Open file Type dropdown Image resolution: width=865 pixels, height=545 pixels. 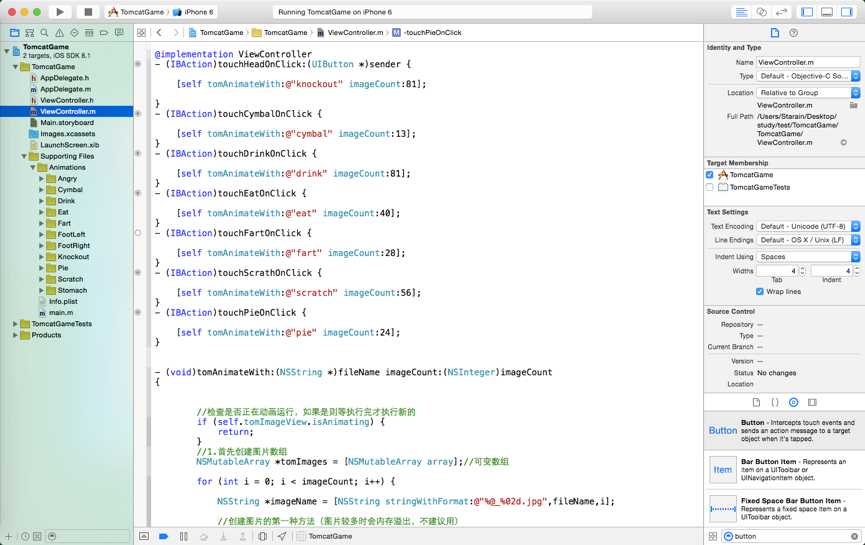[x=808, y=76]
